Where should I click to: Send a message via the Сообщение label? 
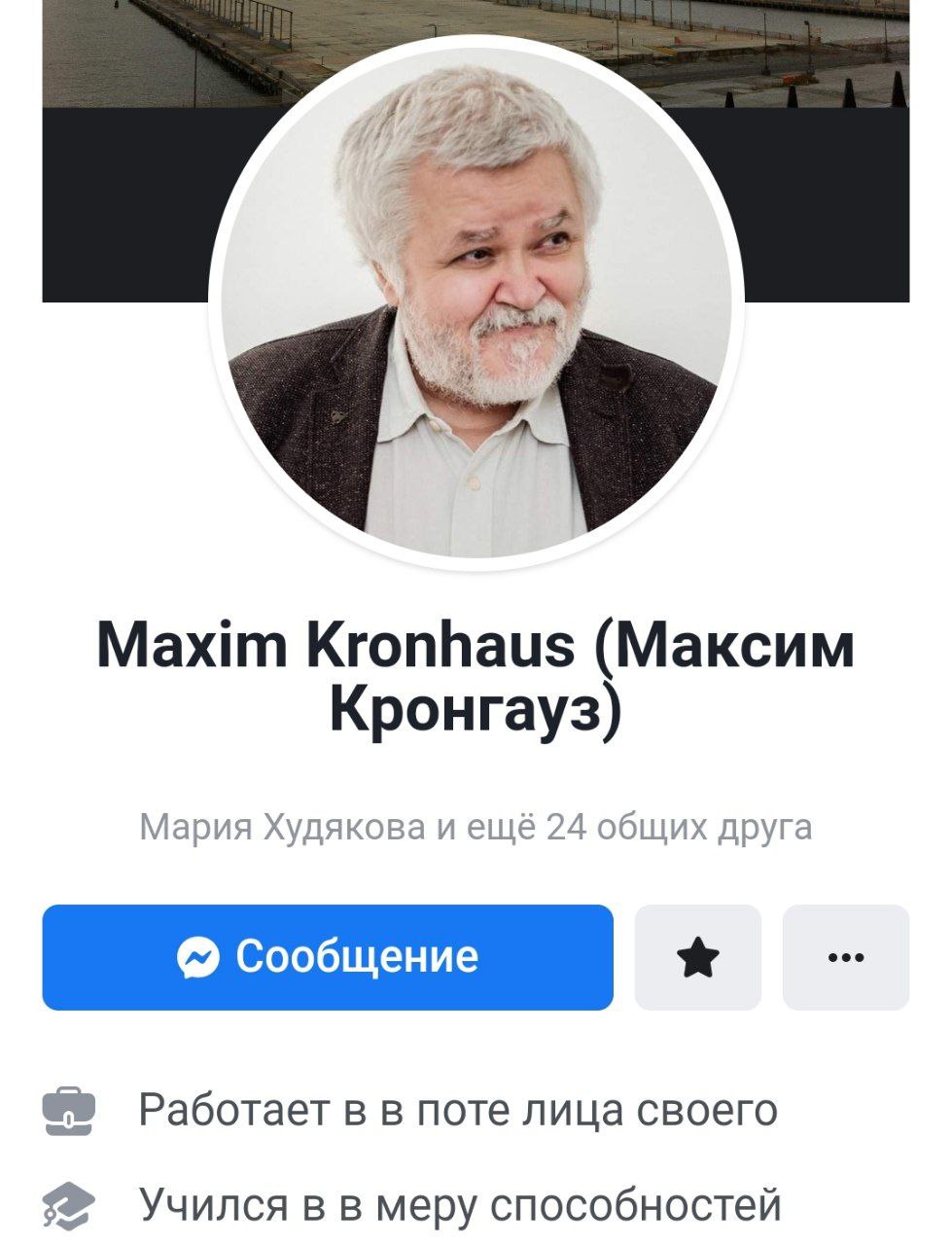pos(357,957)
